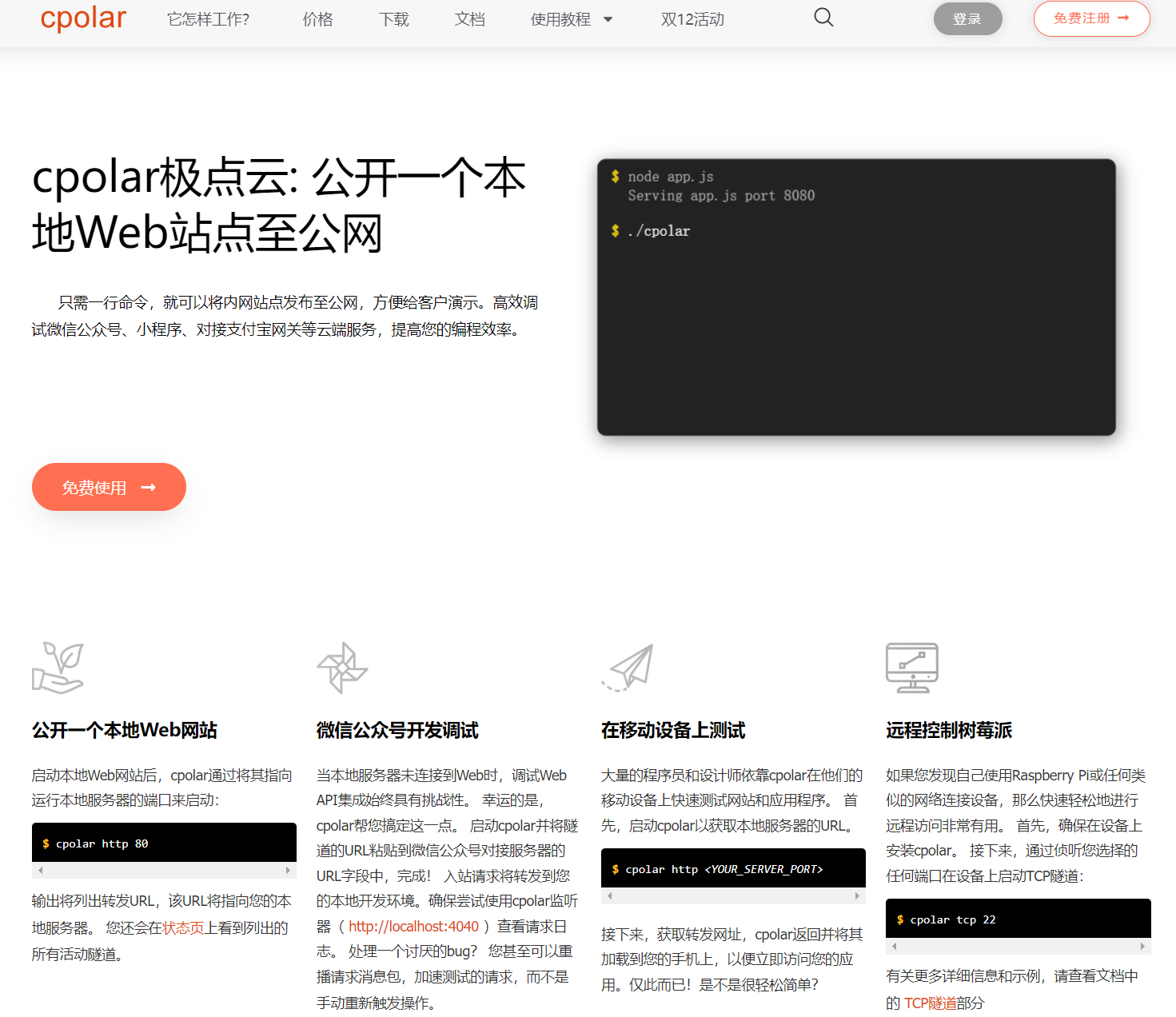Open the 价格 page
1176x1017 pixels.
(x=317, y=19)
